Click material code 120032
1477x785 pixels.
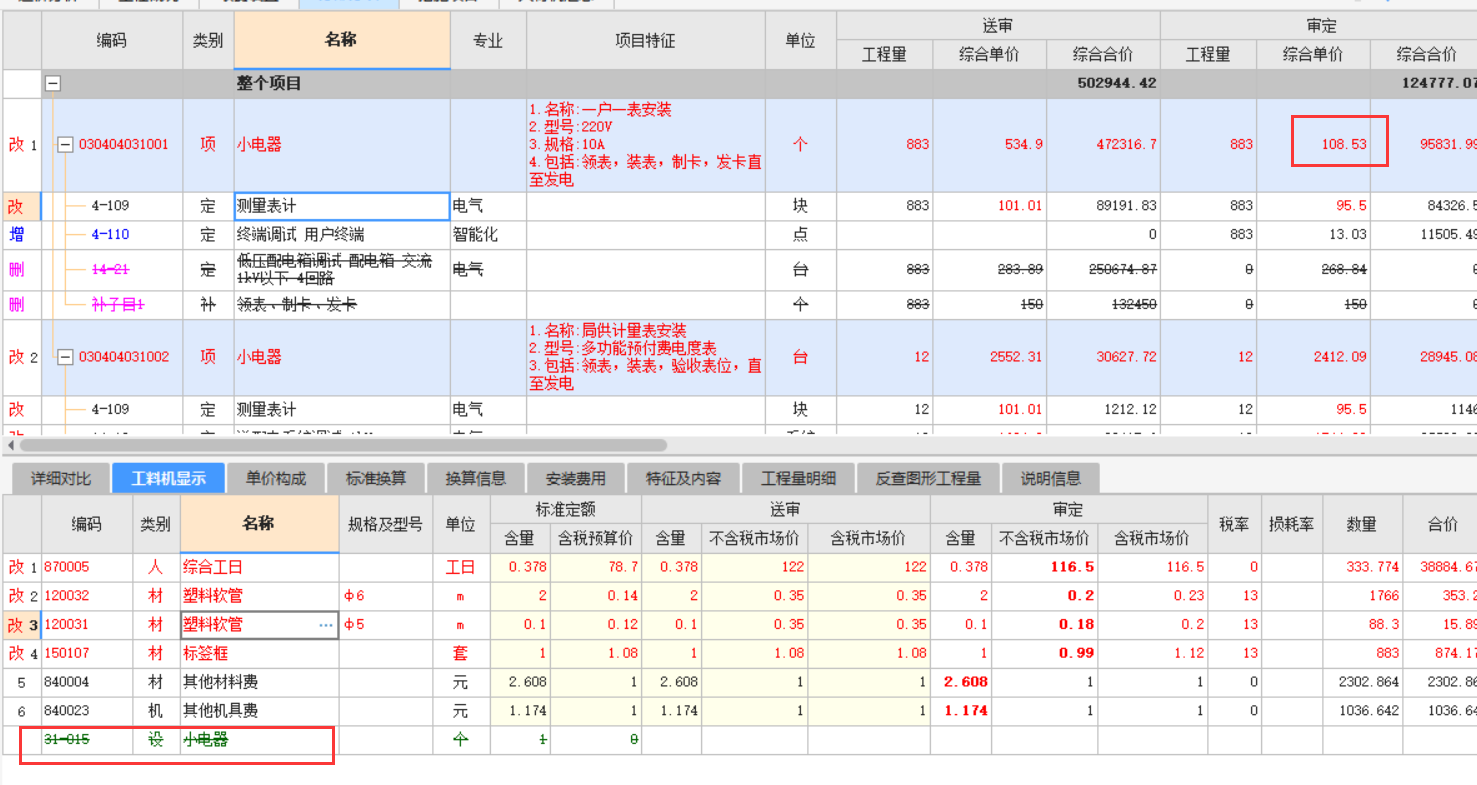[x=88, y=596]
